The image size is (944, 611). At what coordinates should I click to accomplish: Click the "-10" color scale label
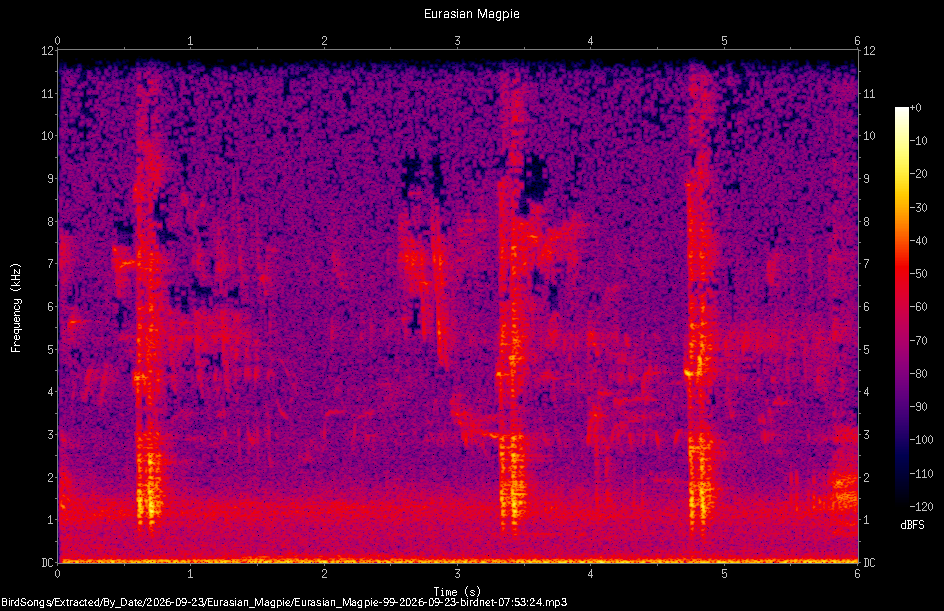[x=918, y=141]
